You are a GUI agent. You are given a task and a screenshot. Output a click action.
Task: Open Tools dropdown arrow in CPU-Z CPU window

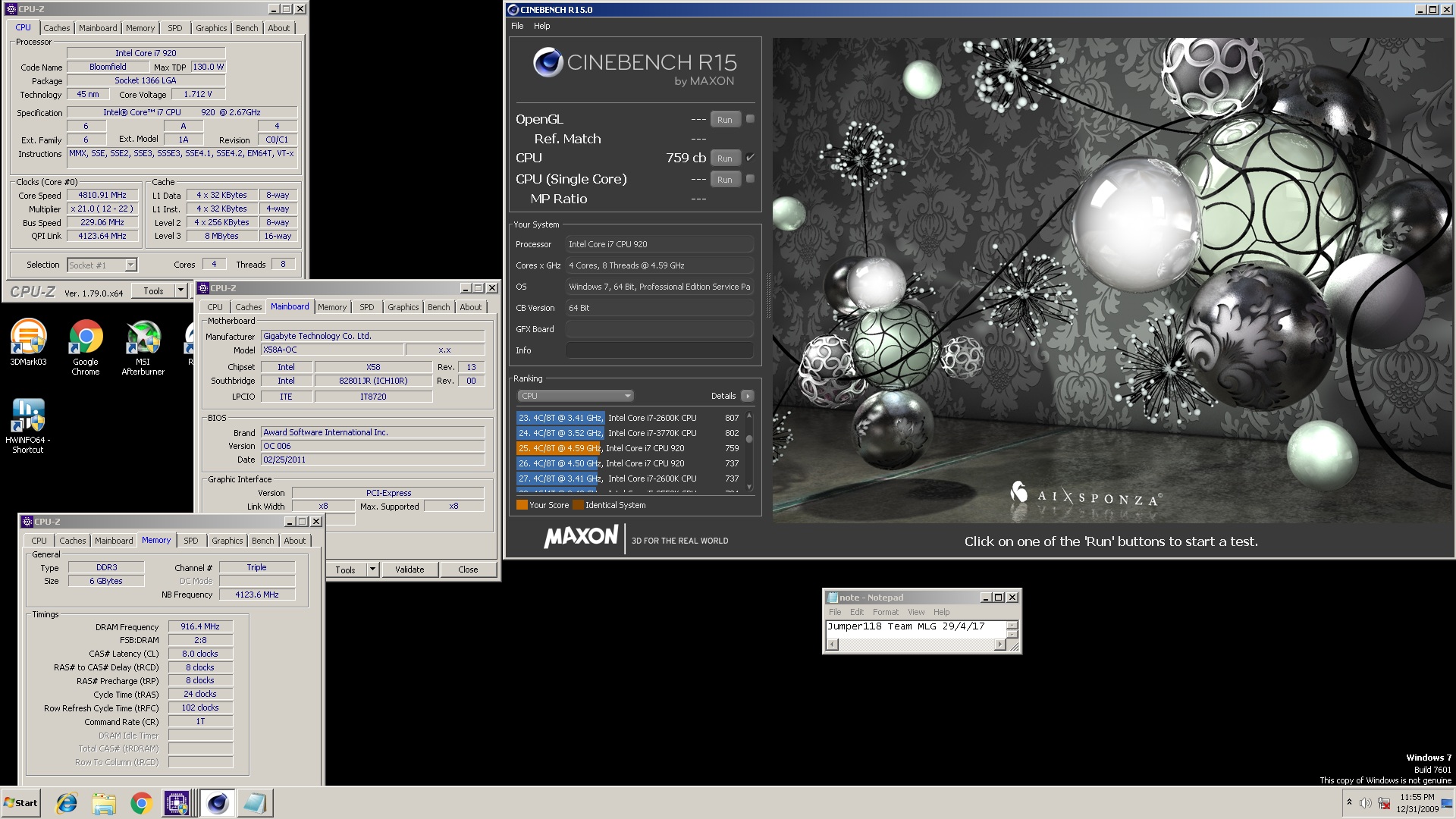(180, 290)
